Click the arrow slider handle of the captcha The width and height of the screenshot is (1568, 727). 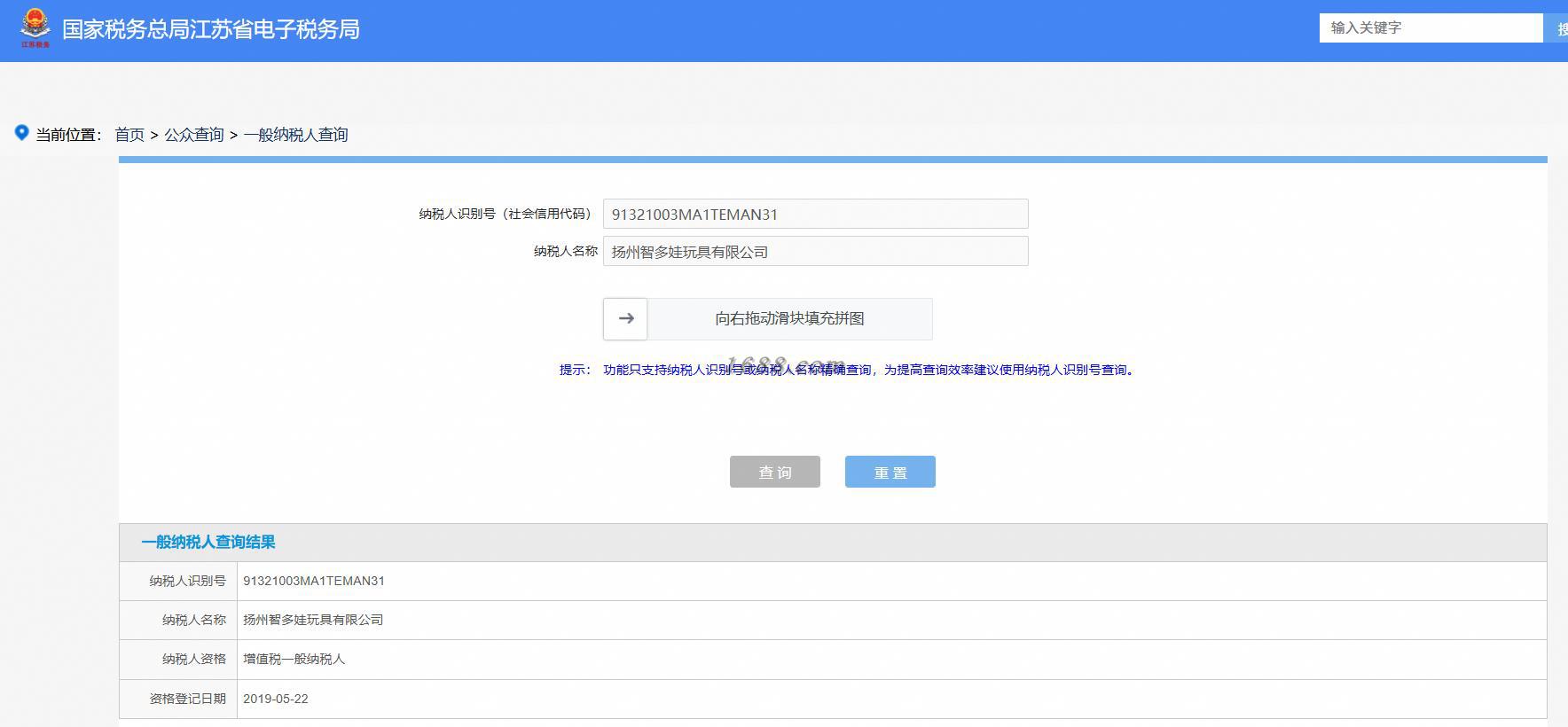[625, 318]
